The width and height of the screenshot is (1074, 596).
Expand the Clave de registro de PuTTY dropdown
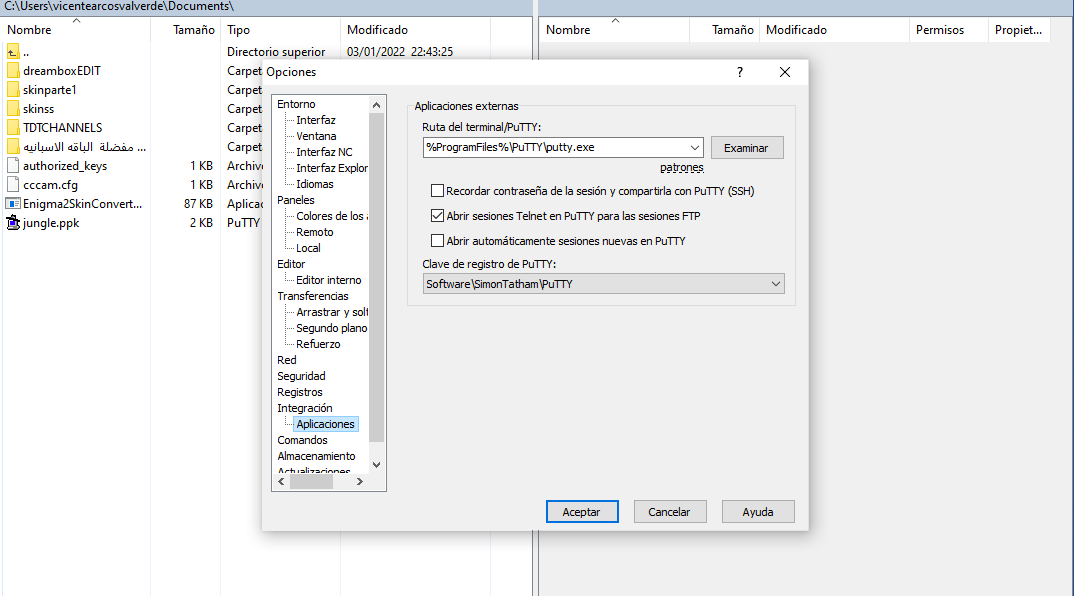(x=775, y=284)
